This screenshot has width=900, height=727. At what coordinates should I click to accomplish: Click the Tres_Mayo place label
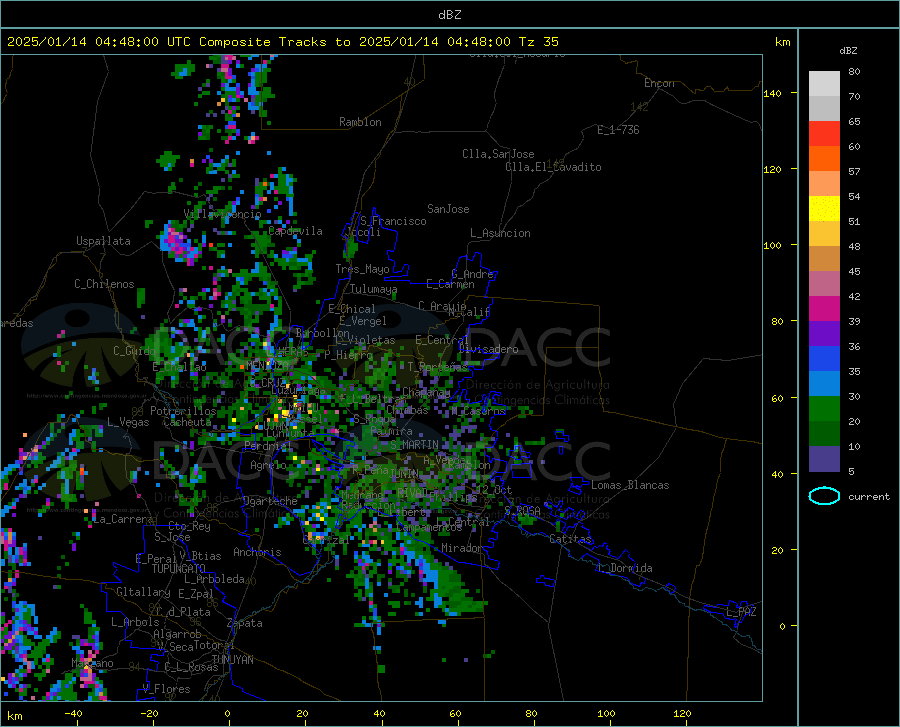point(362,269)
